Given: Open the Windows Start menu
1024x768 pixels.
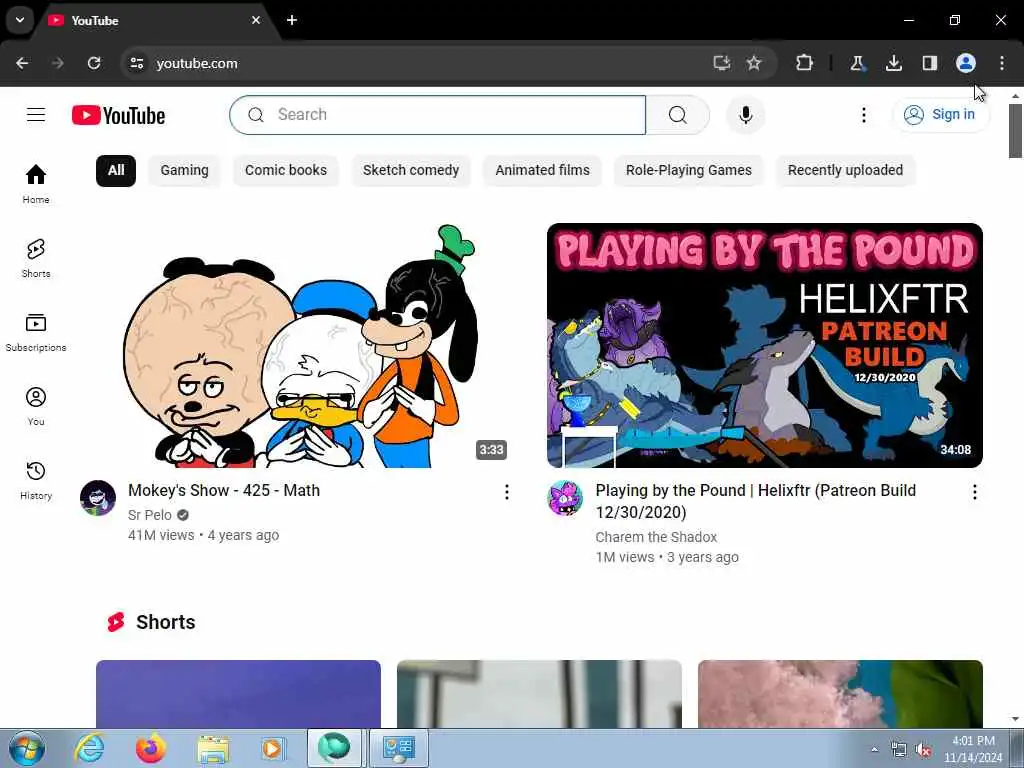Looking at the screenshot, I should pos(27,748).
